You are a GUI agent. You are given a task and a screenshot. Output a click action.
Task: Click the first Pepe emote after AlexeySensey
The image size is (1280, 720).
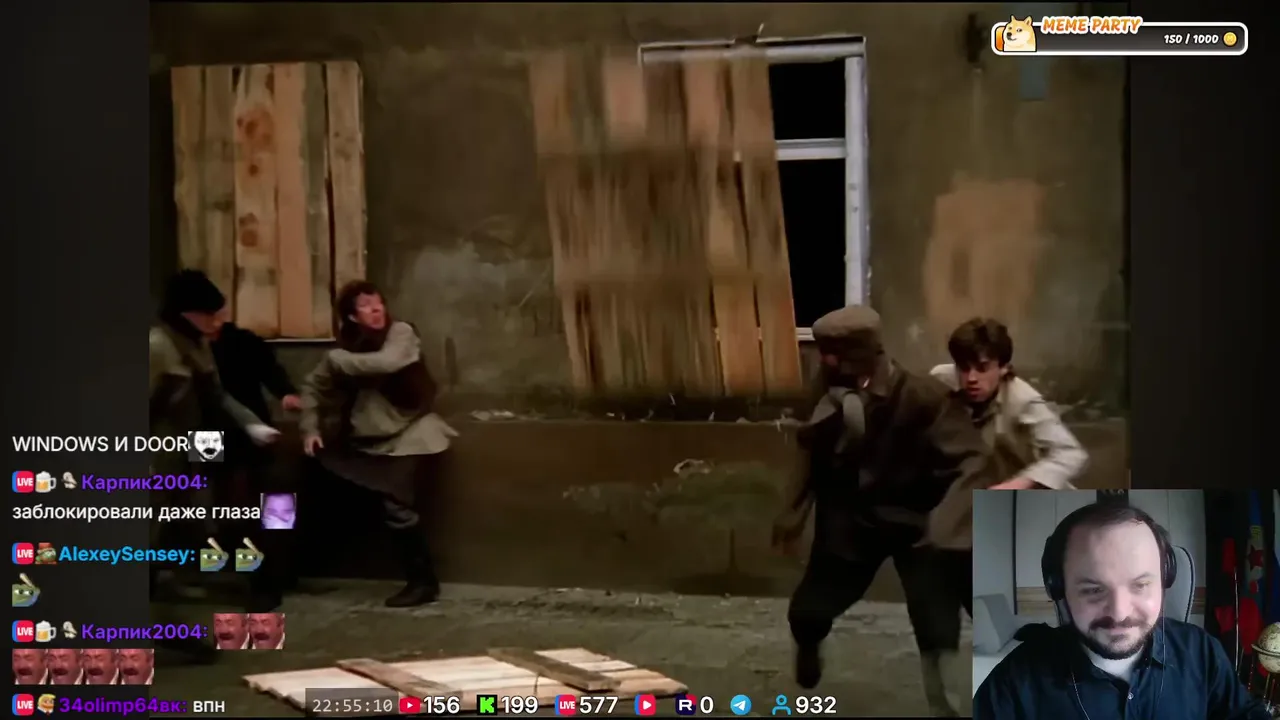point(213,555)
